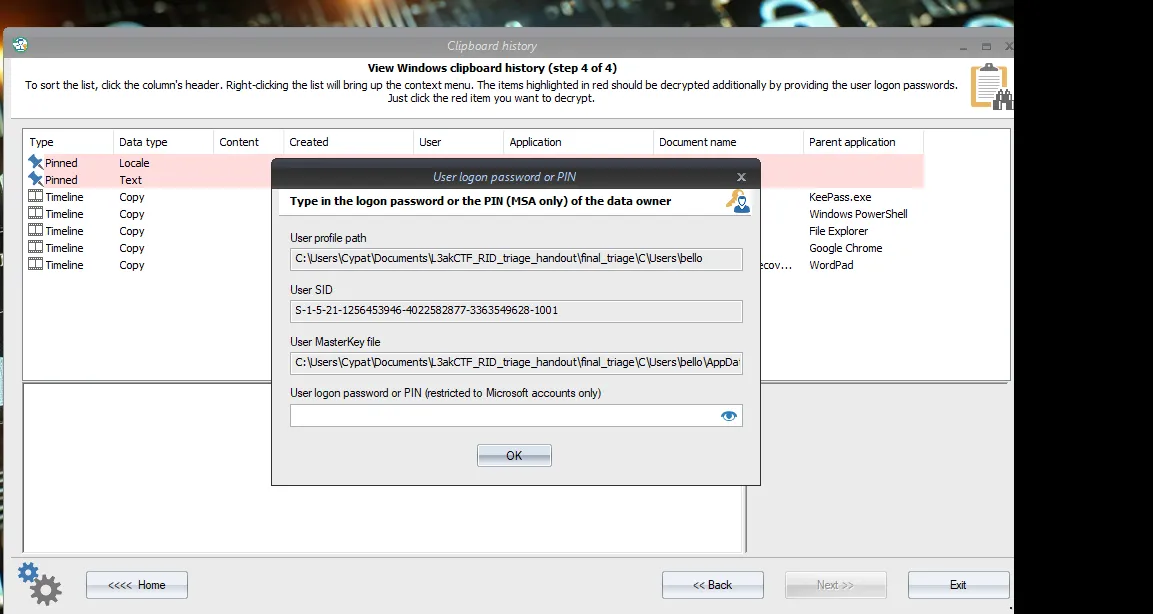The image size is (1153, 614).
Task: Go to Home screen
Action: pyautogui.click(x=137, y=585)
